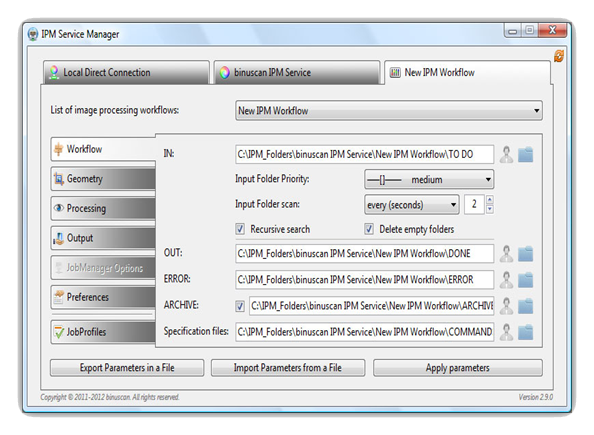Click the ERROR folder path input field
Image resolution: width=594 pixels, height=435 pixels.
coord(364,280)
